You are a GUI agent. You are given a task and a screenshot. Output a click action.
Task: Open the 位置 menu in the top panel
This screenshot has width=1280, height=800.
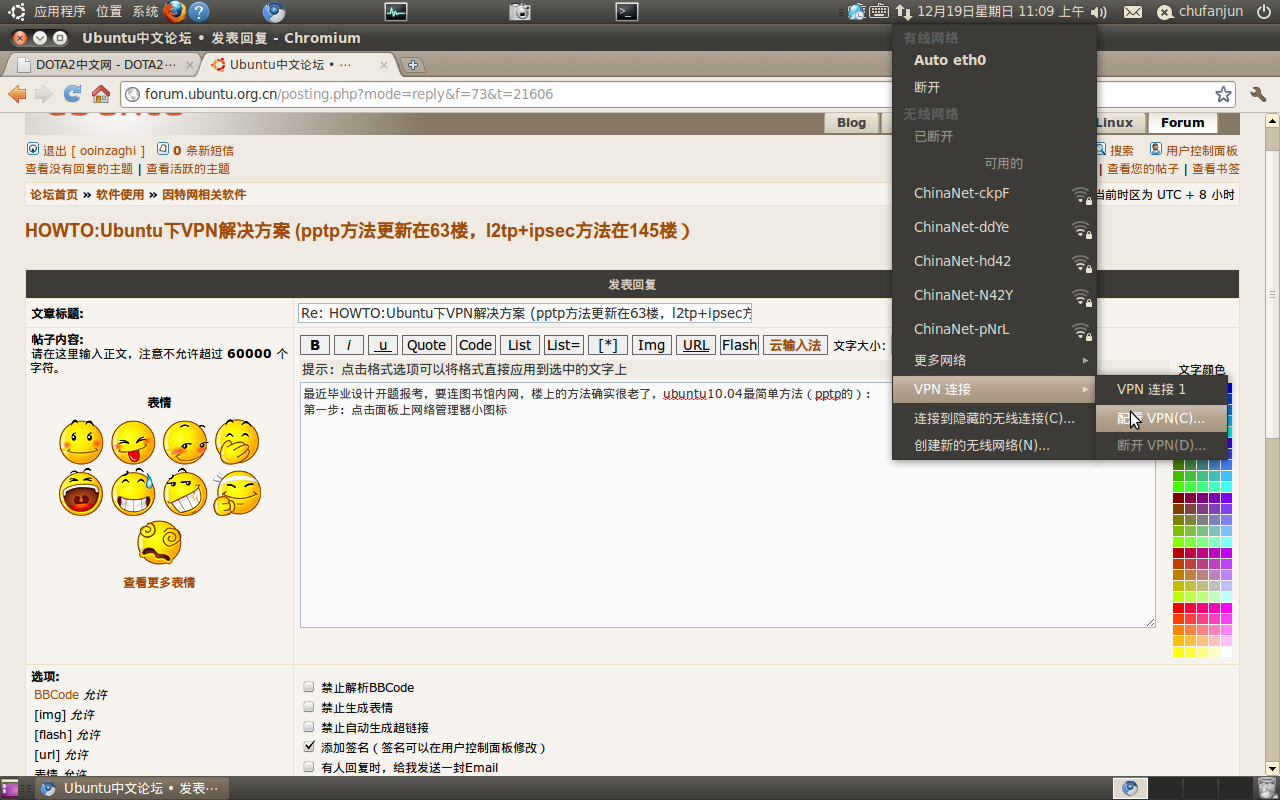click(109, 12)
